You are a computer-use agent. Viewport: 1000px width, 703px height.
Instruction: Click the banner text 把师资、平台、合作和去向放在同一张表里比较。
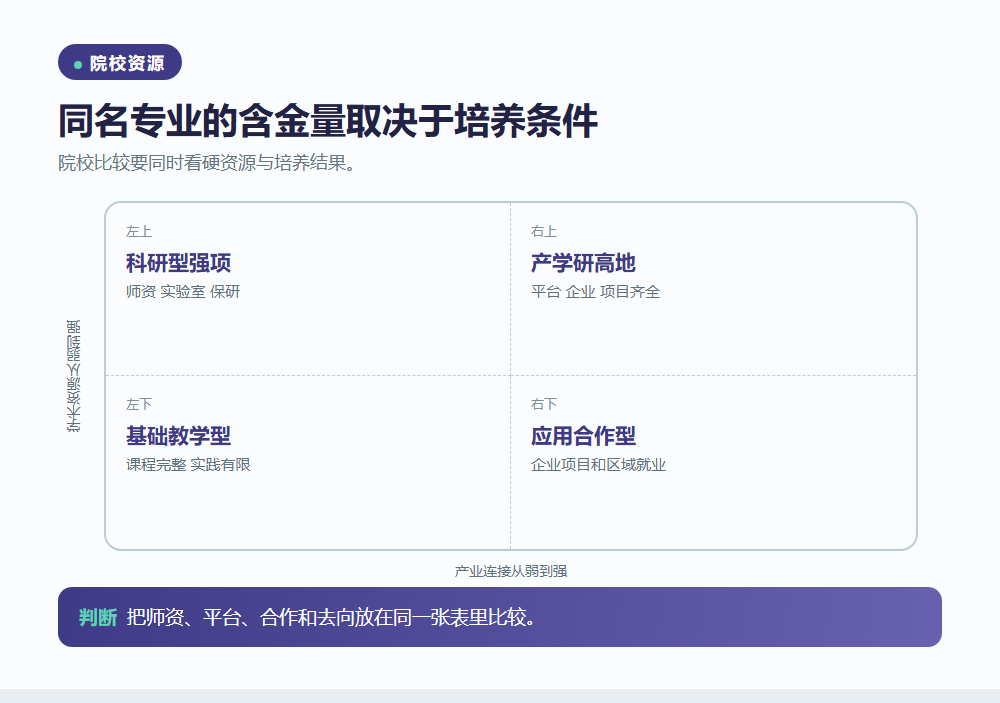331,617
